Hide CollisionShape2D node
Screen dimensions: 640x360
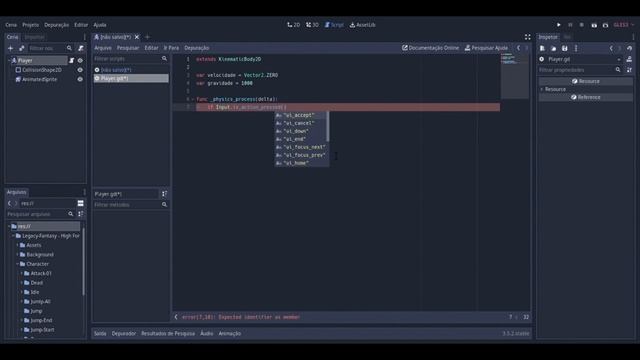pyautogui.click(x=80, y=70)
